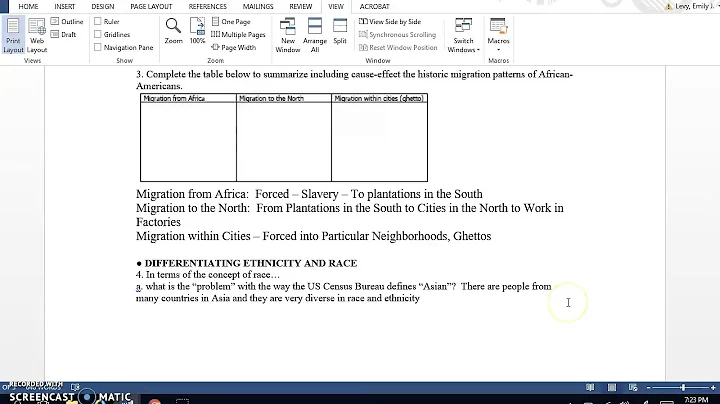Select the Draft view
Screen dimensions: 720x404
click(63, 34)
